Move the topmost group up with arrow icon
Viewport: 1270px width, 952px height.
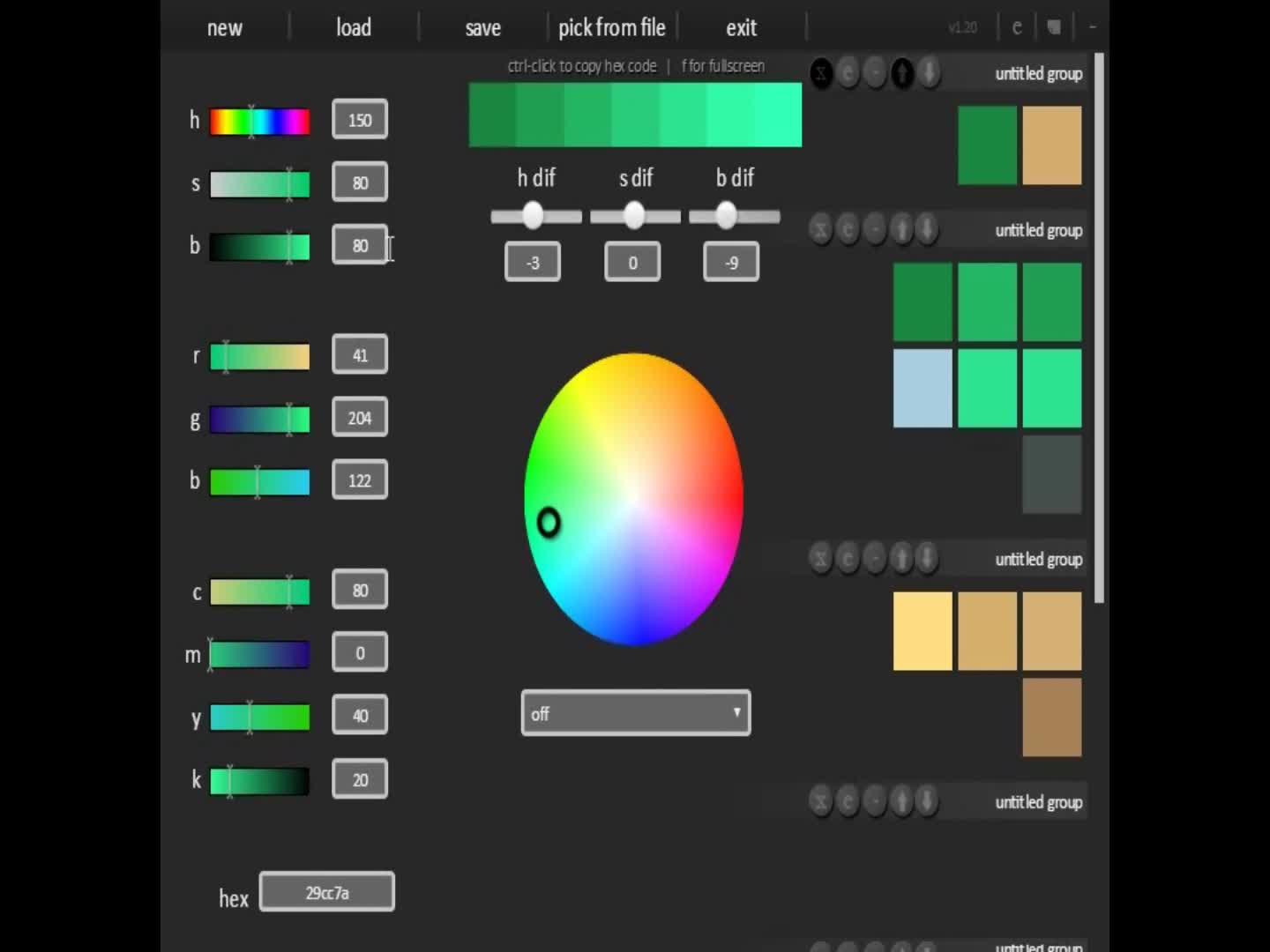coord(902,73)
